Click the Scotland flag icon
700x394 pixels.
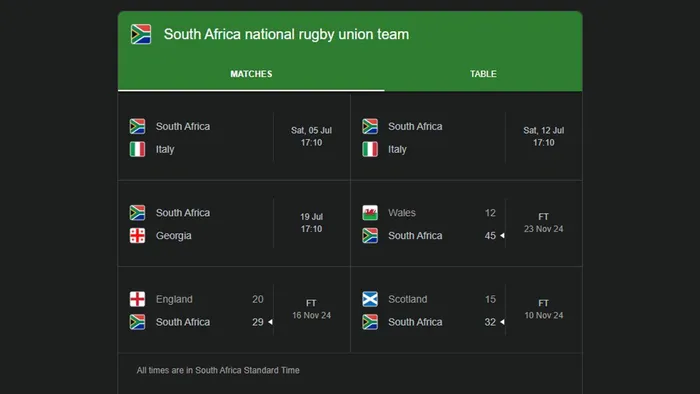coord(370,299)
